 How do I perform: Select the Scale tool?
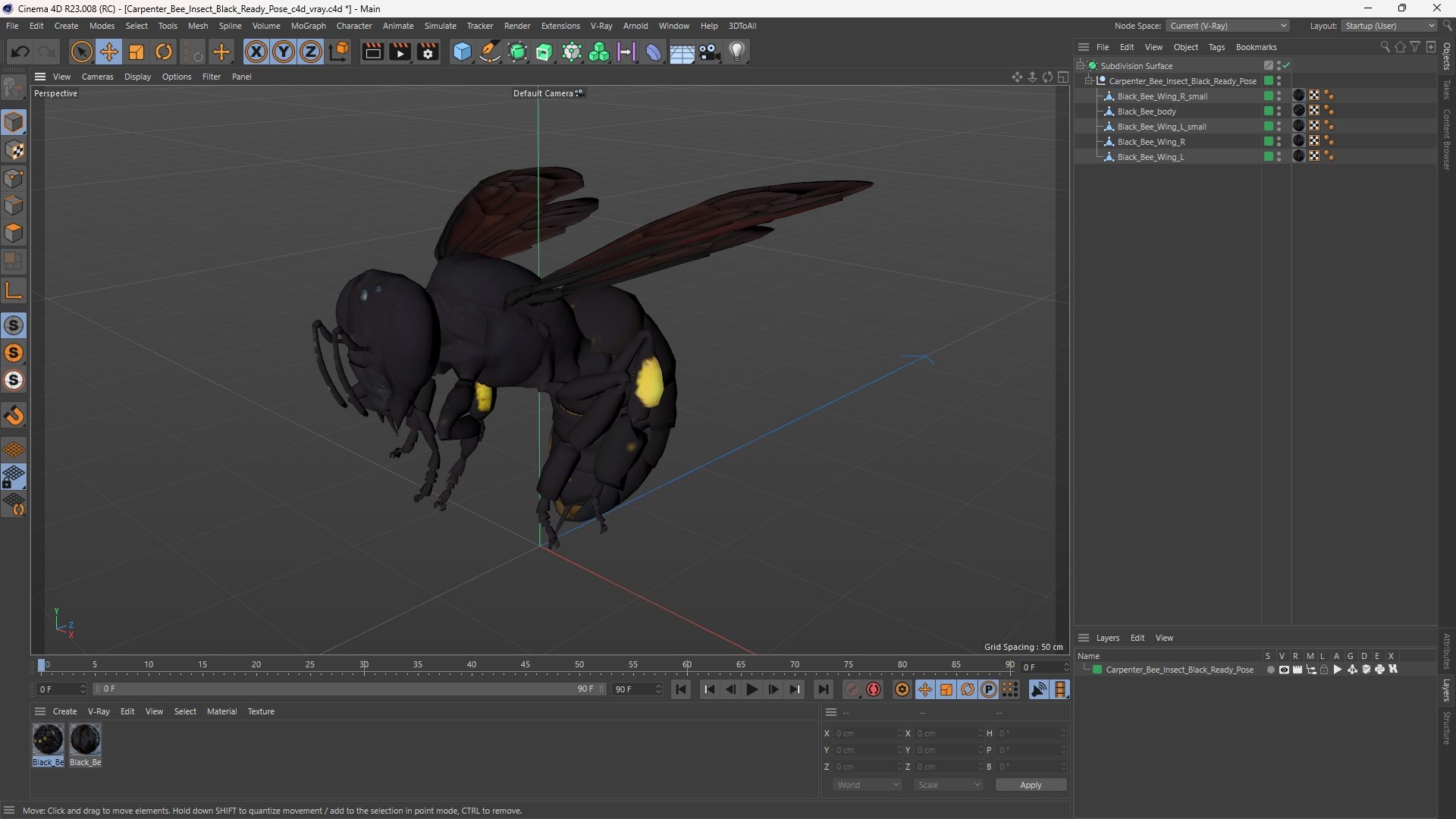[136, 52]
